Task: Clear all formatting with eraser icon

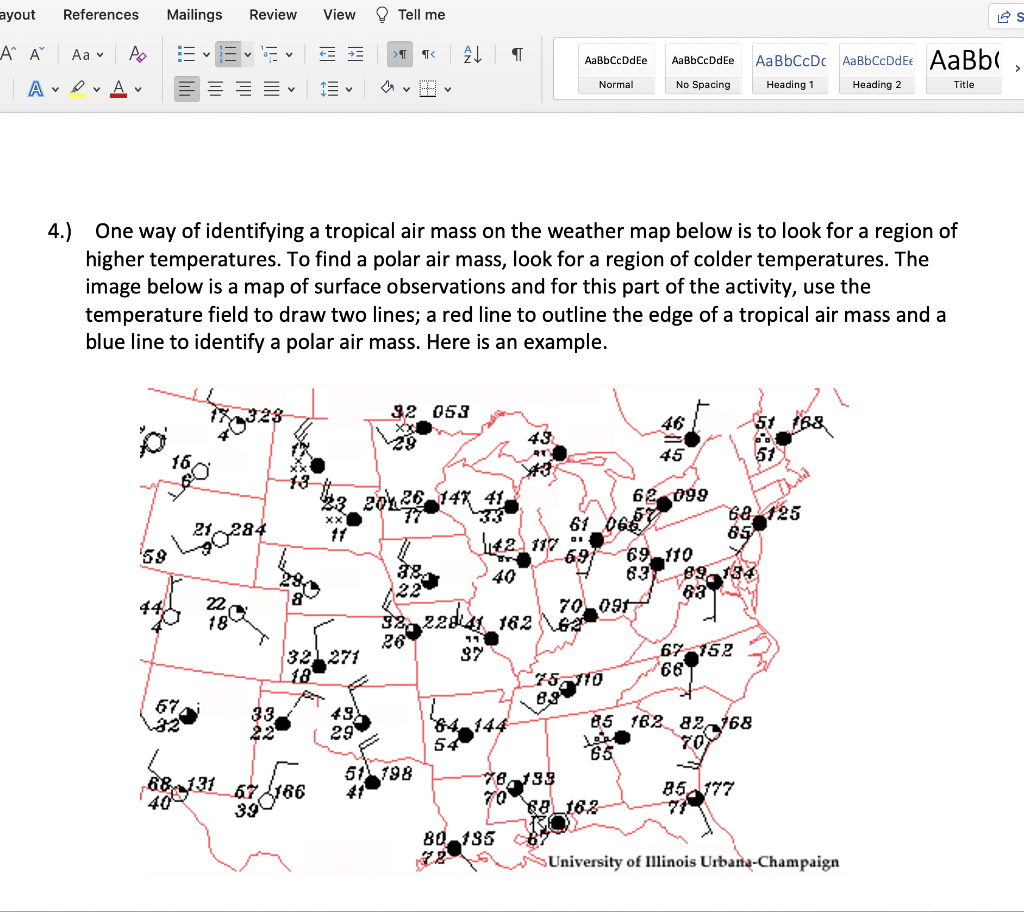Action: coord(137,54)
